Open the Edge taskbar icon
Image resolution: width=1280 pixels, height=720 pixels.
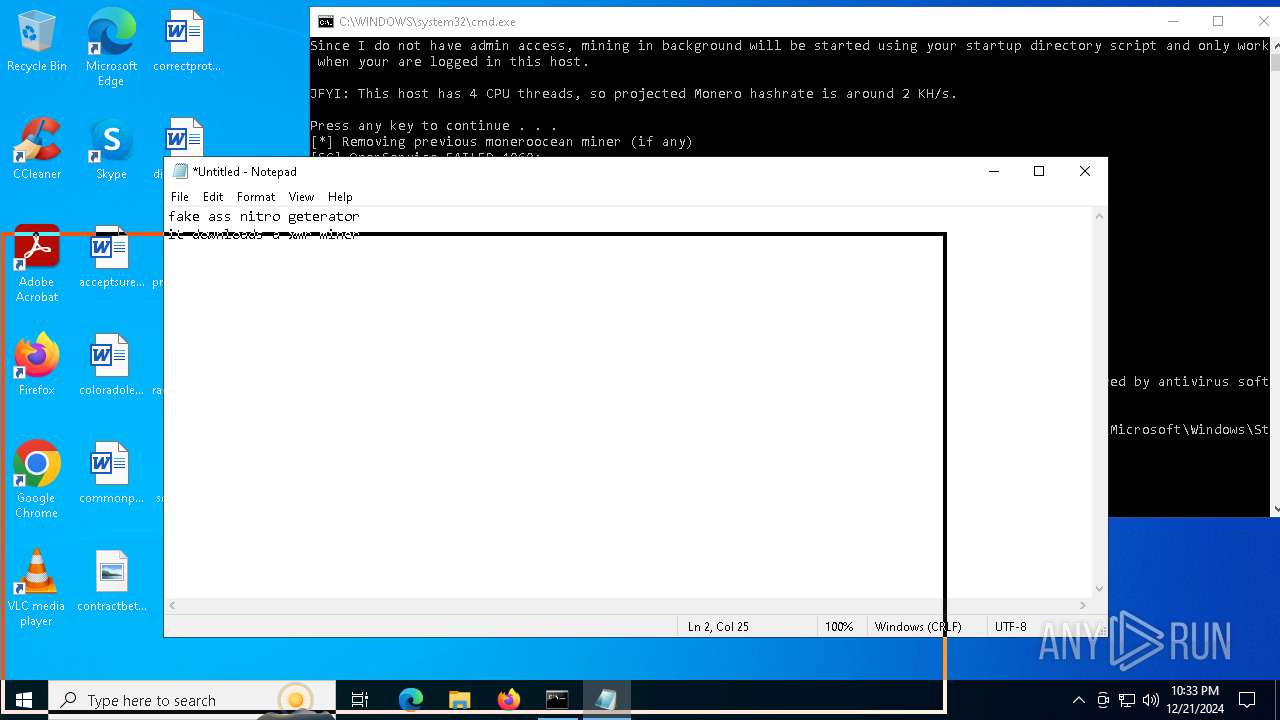pos(411,700)
